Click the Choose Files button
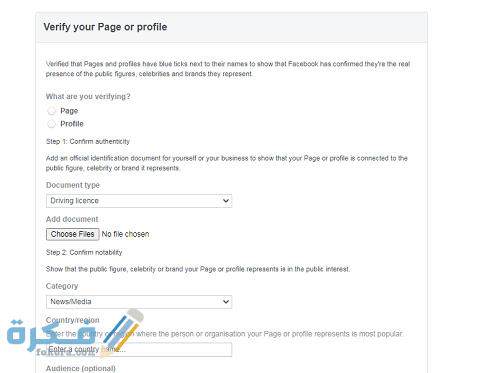 73,234
